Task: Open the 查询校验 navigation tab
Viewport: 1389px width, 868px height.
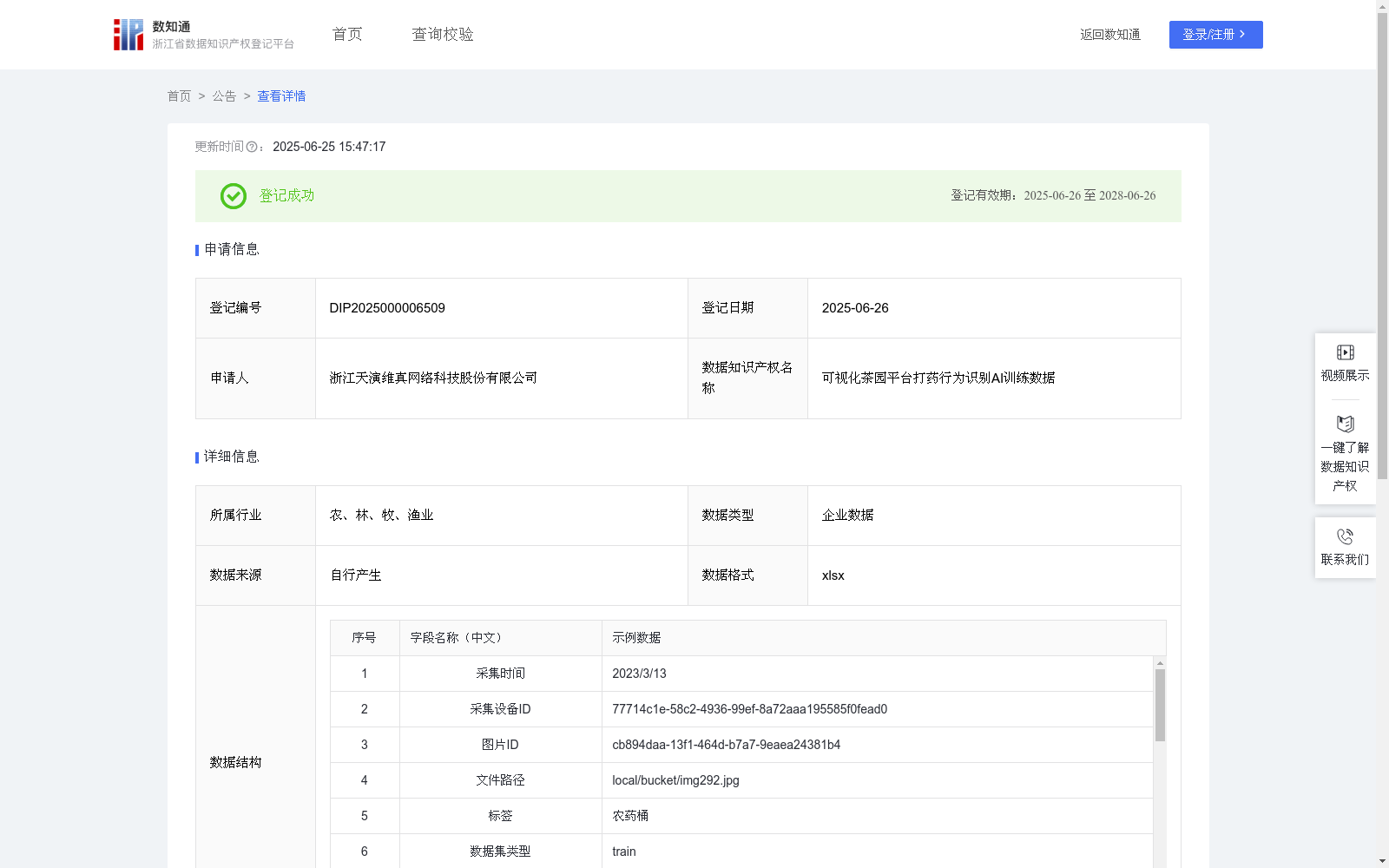Action: [443, 35]
